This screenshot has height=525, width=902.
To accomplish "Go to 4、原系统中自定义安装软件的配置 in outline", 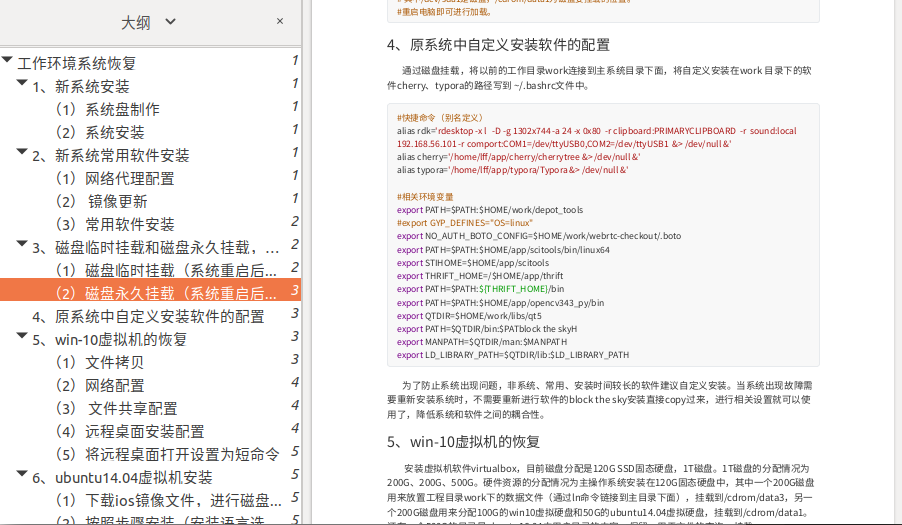I will pyautogui.click(x=148, y=316).
